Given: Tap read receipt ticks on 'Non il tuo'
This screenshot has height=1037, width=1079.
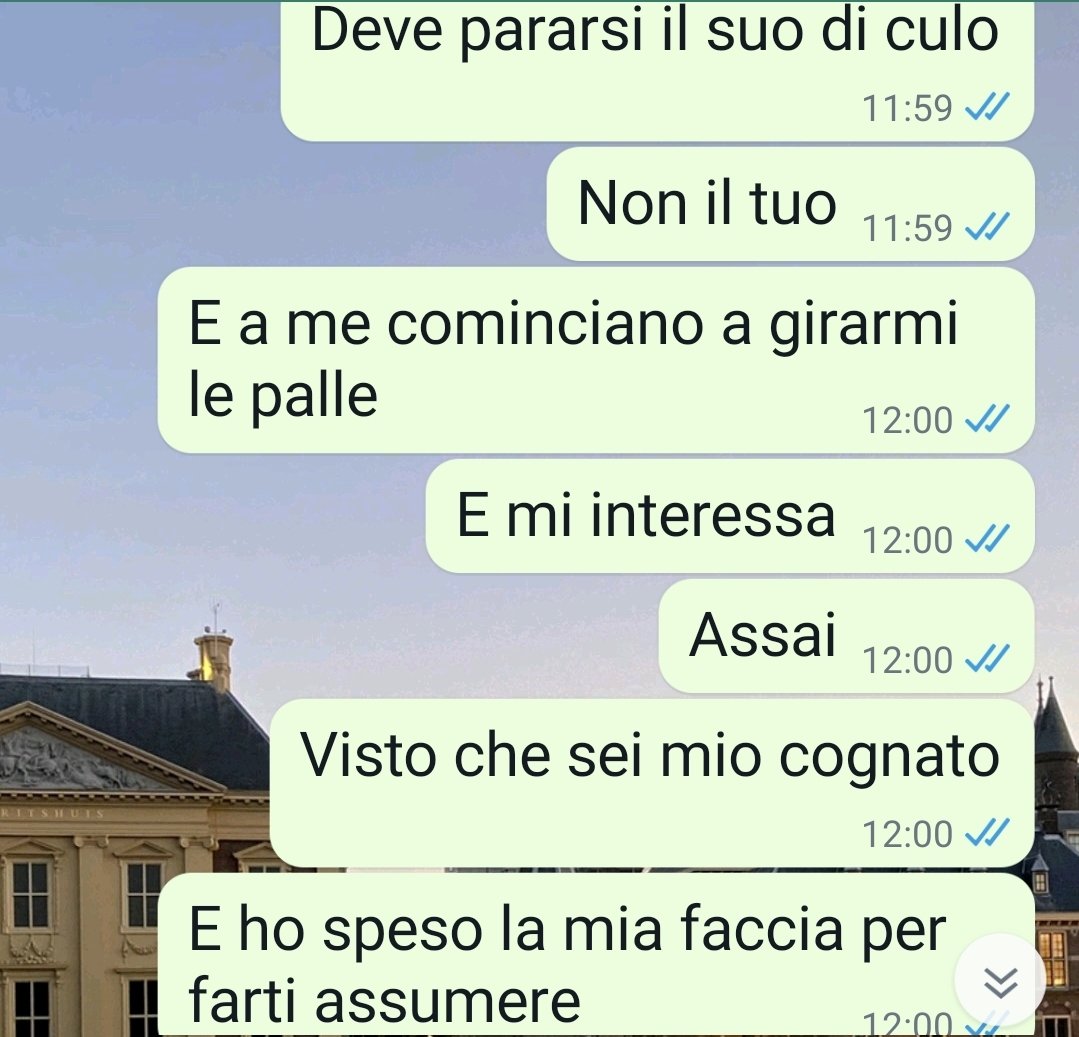Looking at the screenshot, I should coord(987,226).
